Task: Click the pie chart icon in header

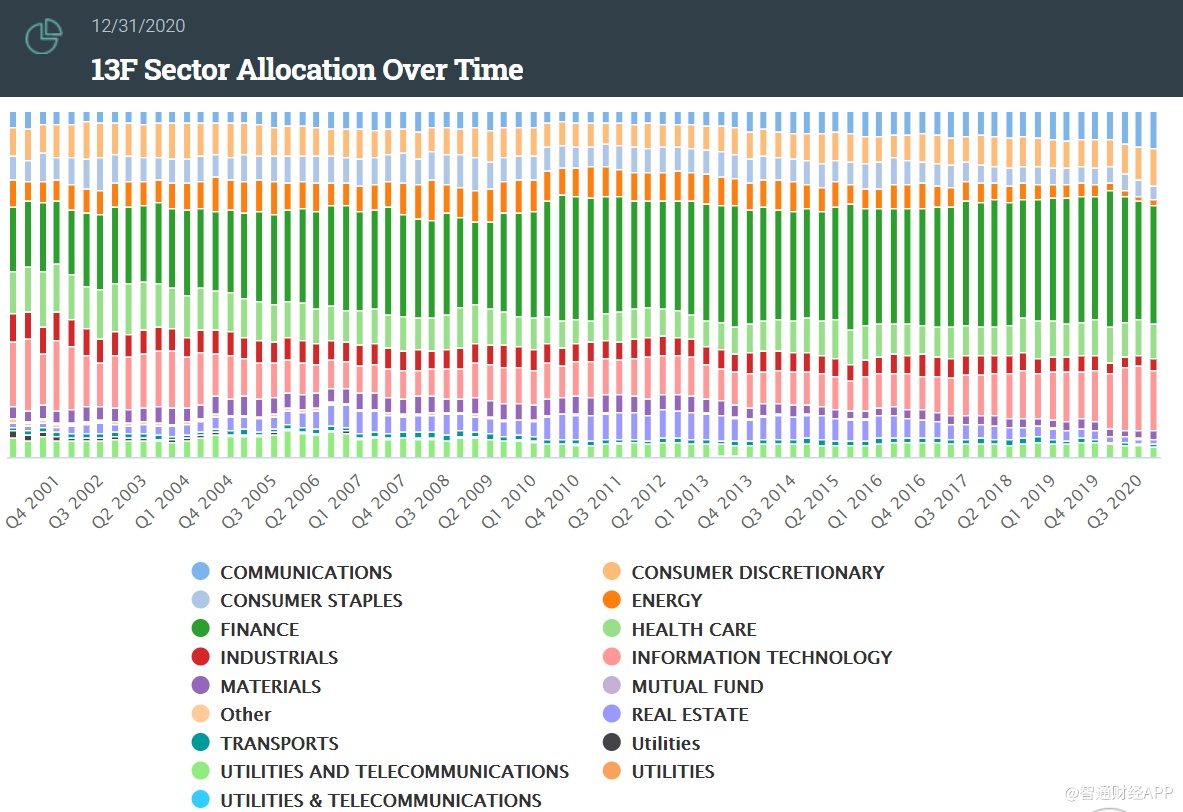Action: [44, 36]
